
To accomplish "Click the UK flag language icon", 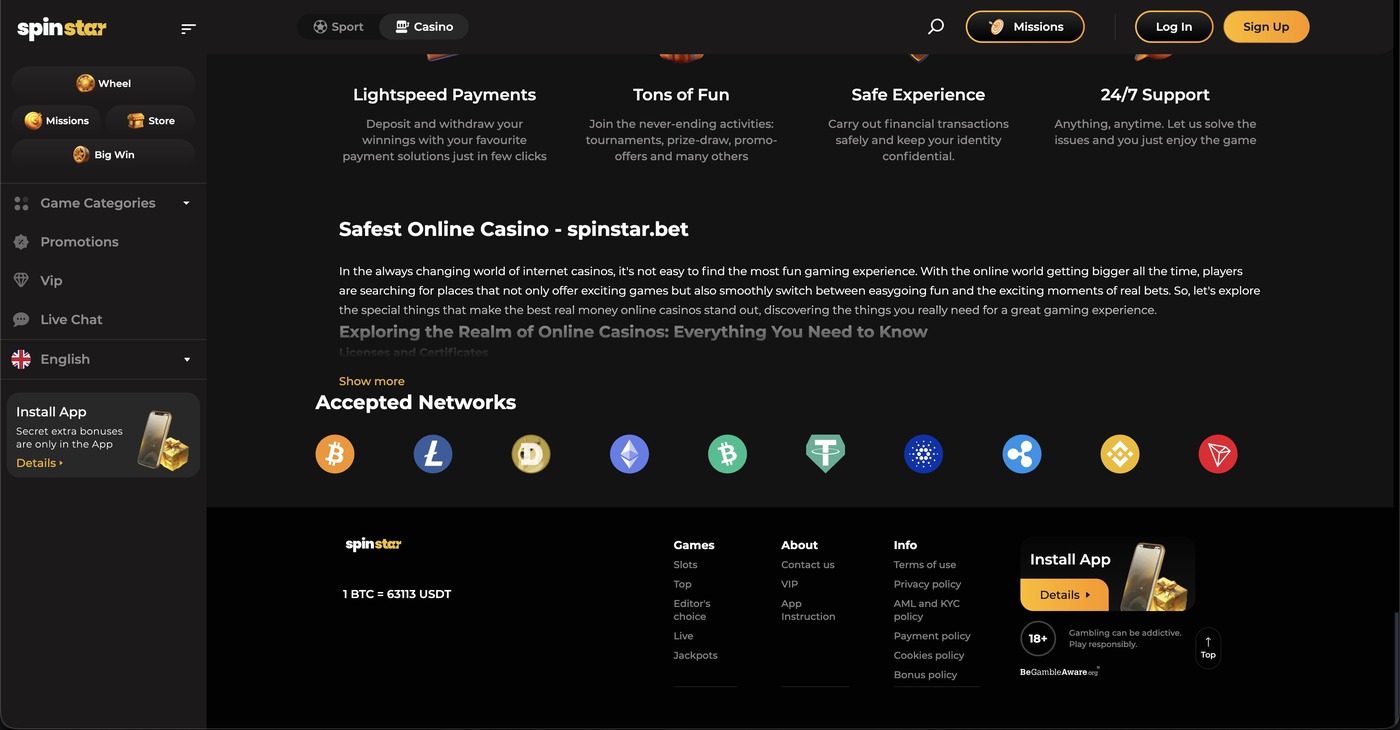I will [x=21, y=359].
